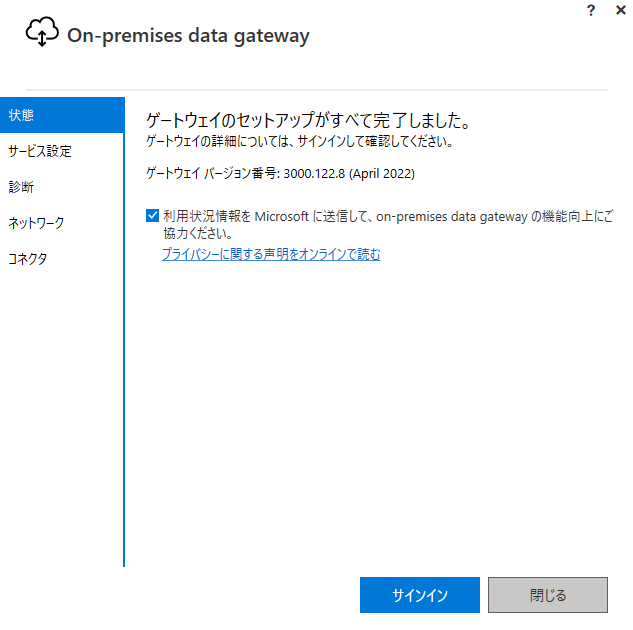Select the 状態 tab in the sidebar
The height and width of the screenshot is (630, 633).
[x=62, y=115]
